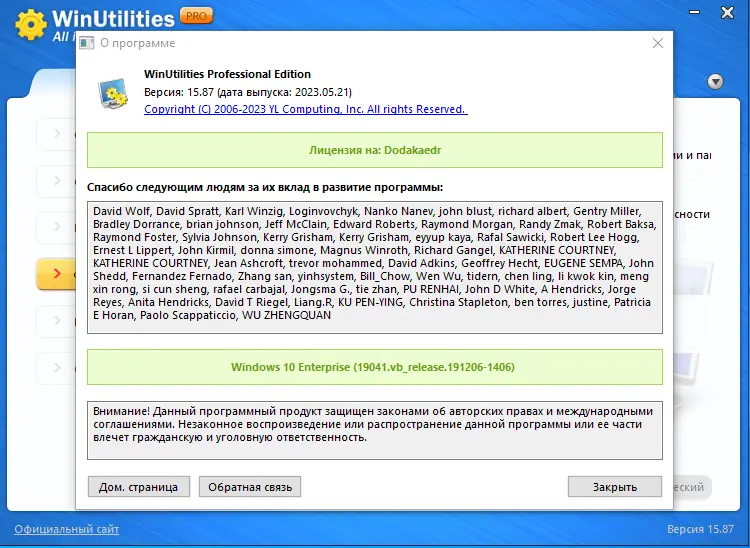The width and height of the screenshot is (750, 548).
Task: Click the Лицензия на: Dodakaedr banner
Action: coord(375,150)
